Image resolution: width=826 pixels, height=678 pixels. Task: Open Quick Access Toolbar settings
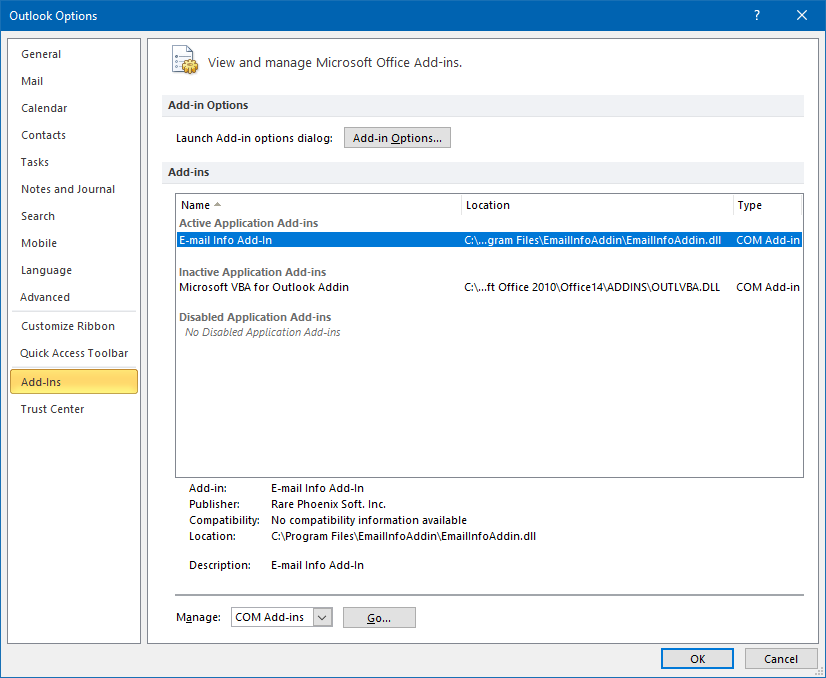pyautogui.click(x=74, y=353)
